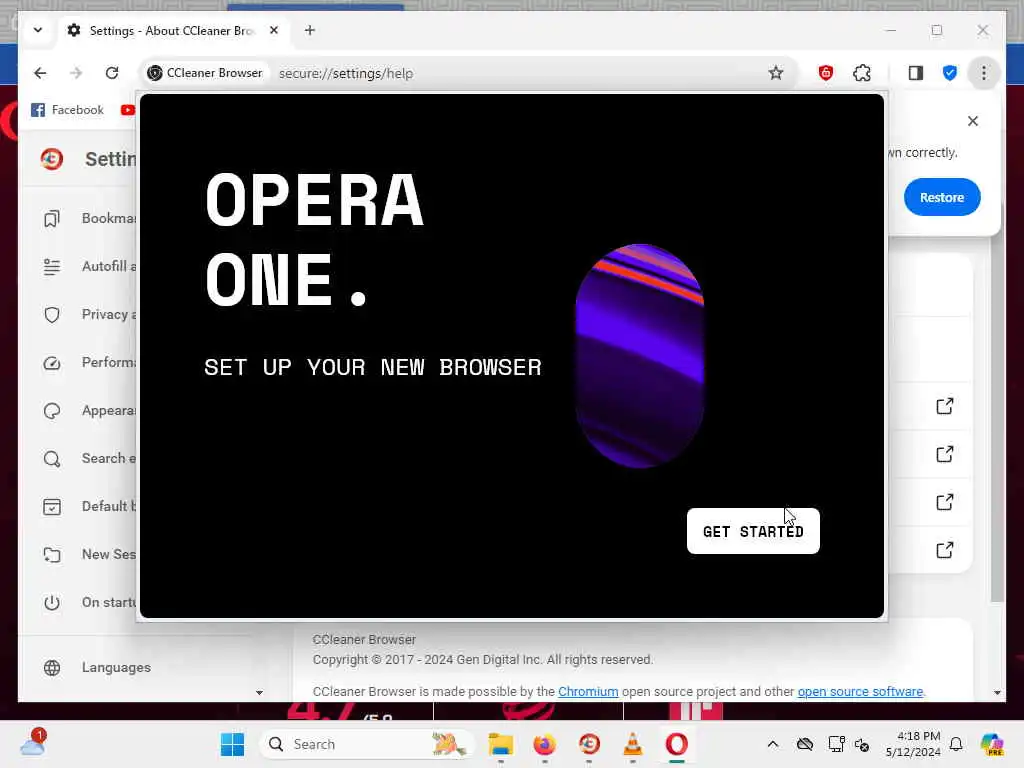Viewport: 1024px width, 768px height.
Task: Open the Facebook bookmark
Action: (67, 110)
